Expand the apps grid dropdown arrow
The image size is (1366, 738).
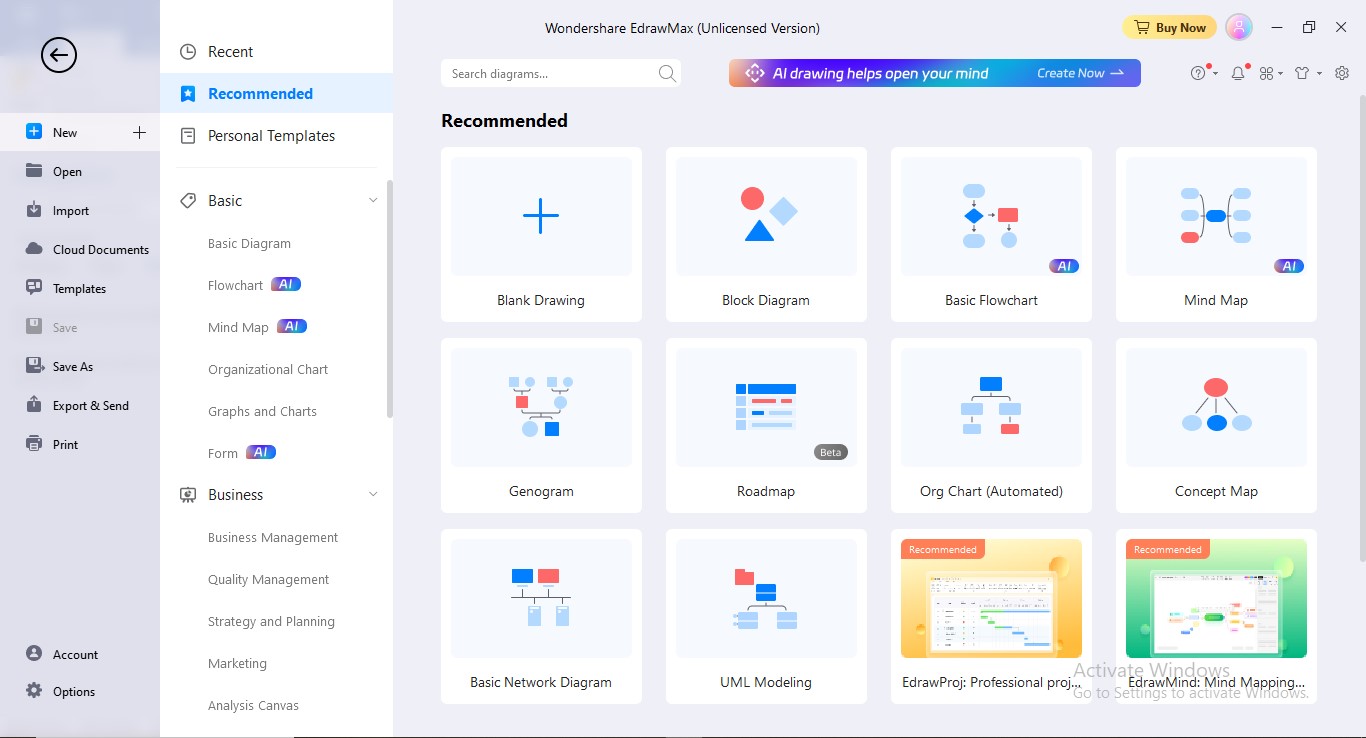[x=1281, y=74]
